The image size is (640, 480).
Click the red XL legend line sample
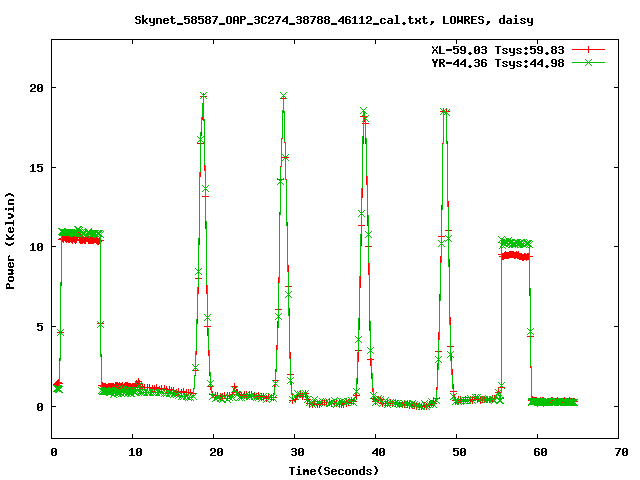click(x=588, y=50)
